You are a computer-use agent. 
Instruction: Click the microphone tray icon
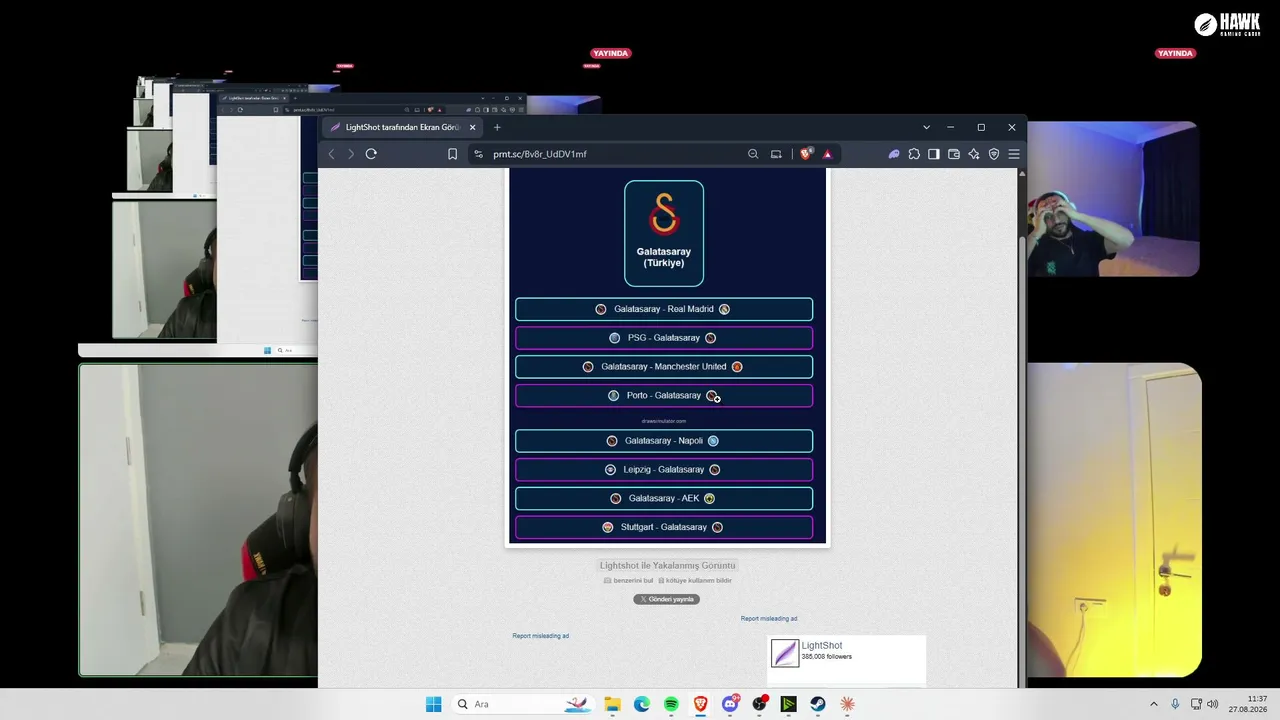point(1175,704)
